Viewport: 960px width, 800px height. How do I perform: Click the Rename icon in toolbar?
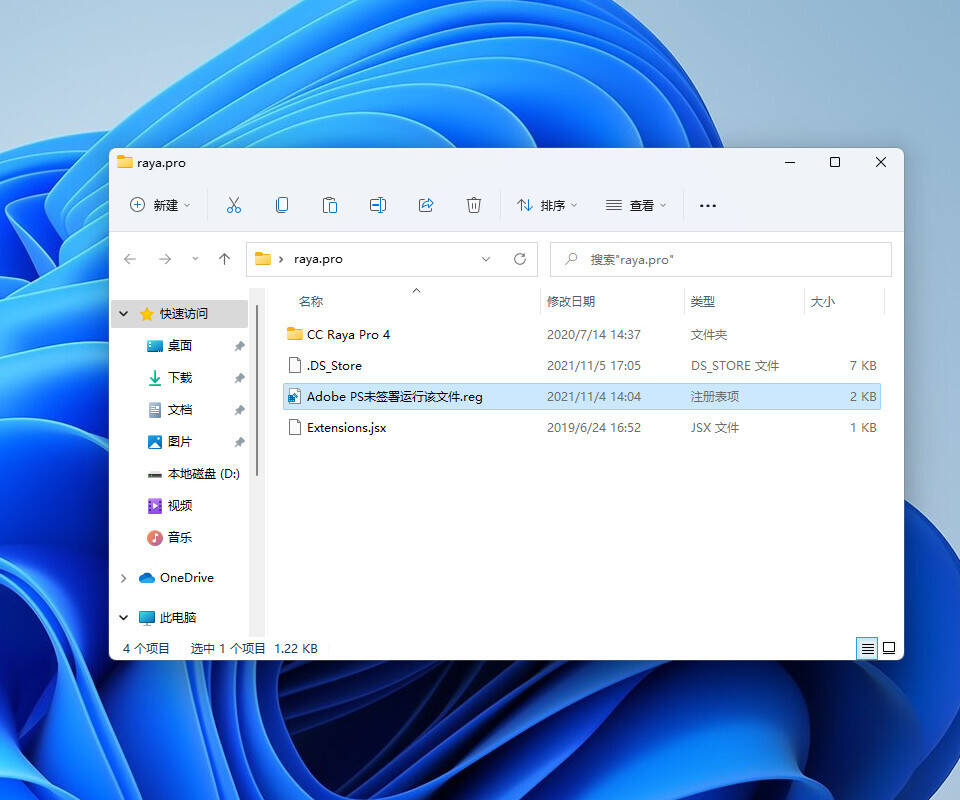click(x=378, y=205)
